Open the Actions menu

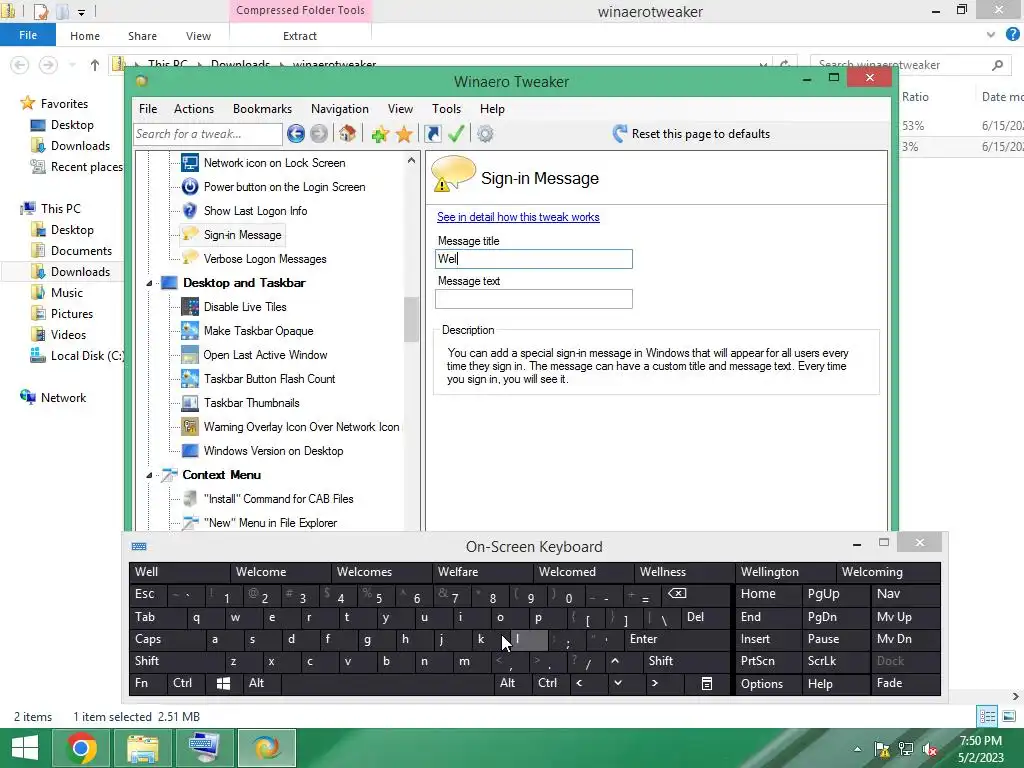click(x=194, y=109)
